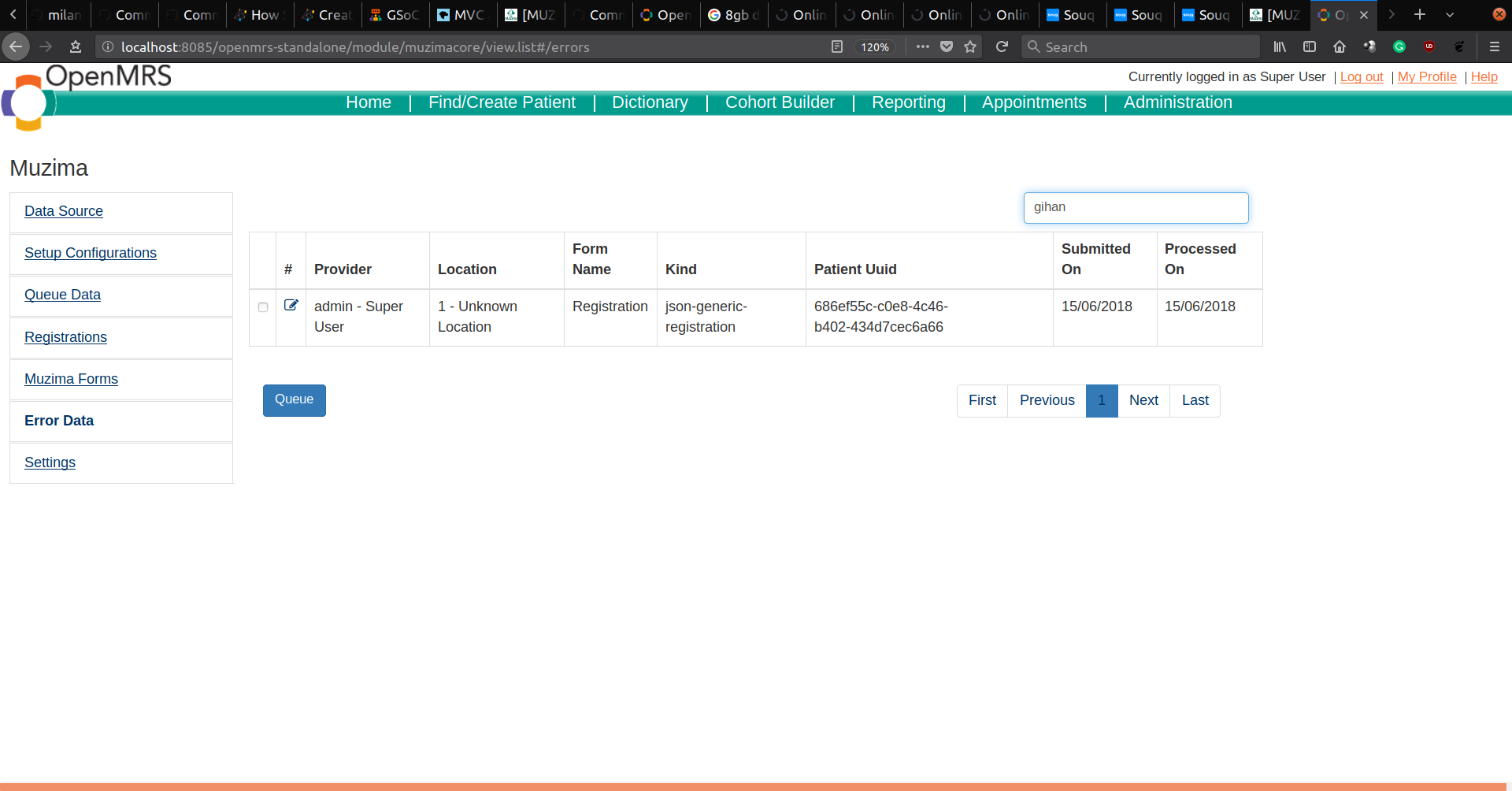Go to the First page of results

pos(982,400)
